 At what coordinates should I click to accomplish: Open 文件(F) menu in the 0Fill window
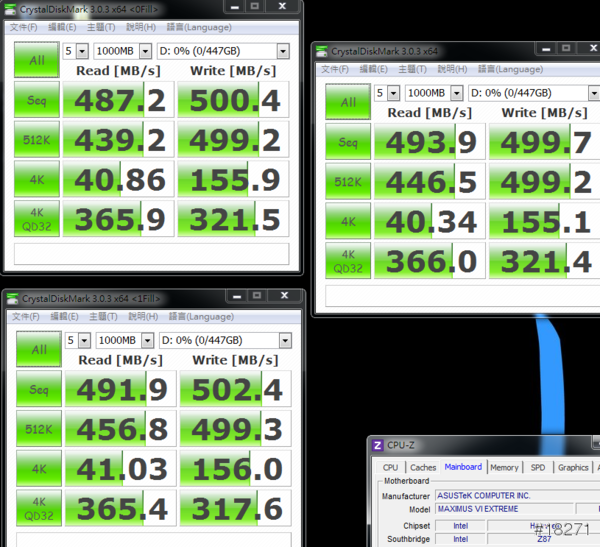tap(24, 27)
